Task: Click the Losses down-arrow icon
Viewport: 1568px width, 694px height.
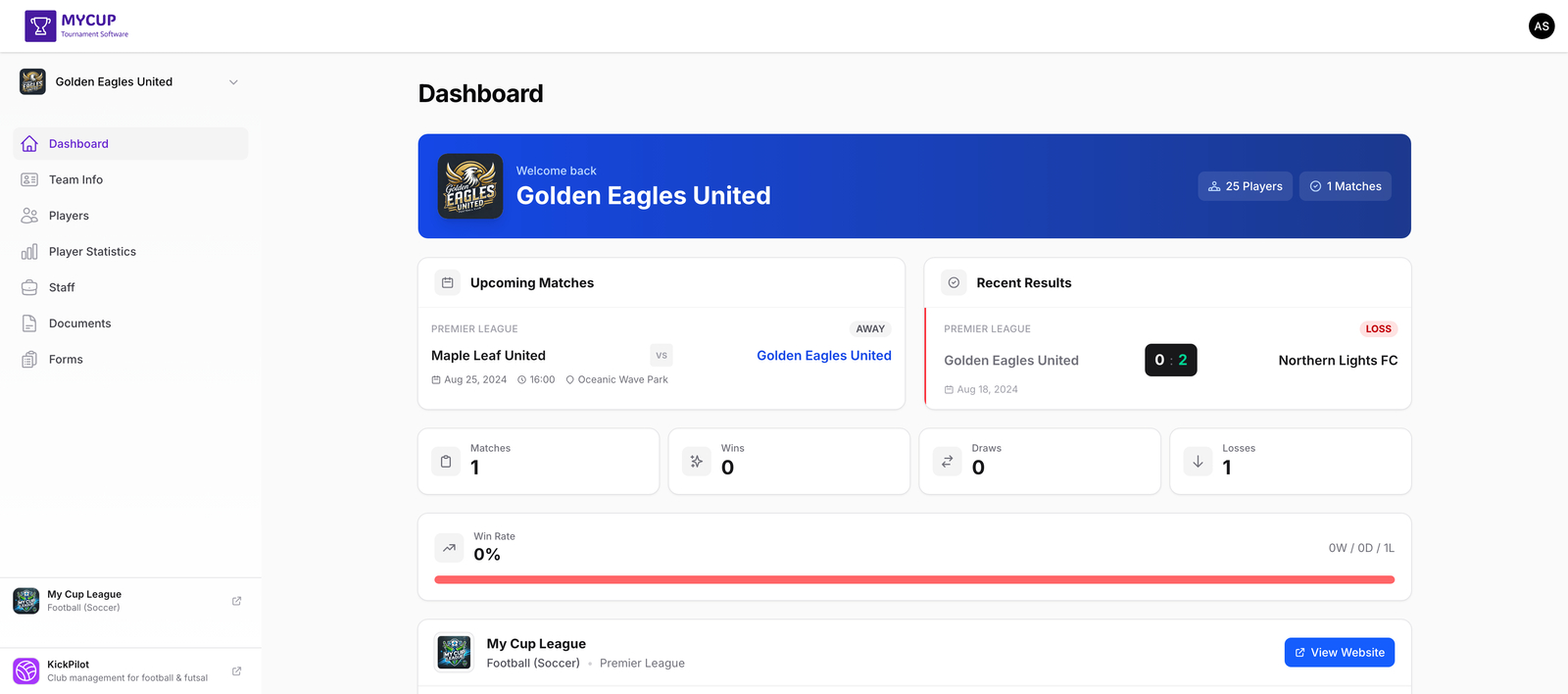Action: pos(1198,462)
